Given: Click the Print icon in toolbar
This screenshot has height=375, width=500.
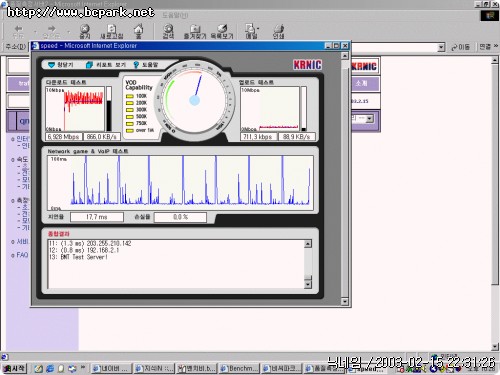Looking at the screenshot, I should [279, 29].
